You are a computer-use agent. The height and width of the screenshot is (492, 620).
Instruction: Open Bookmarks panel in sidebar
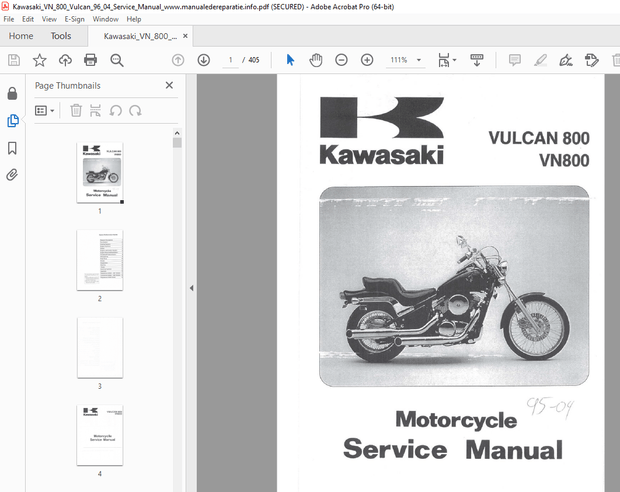coord(12,148)
